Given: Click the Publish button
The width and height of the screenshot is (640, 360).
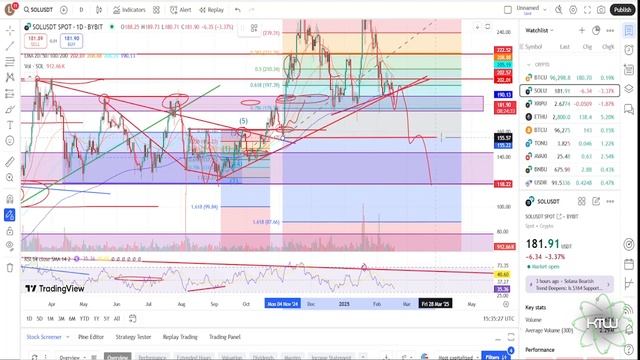Looking at the screenshot, I should click(622, 9).
